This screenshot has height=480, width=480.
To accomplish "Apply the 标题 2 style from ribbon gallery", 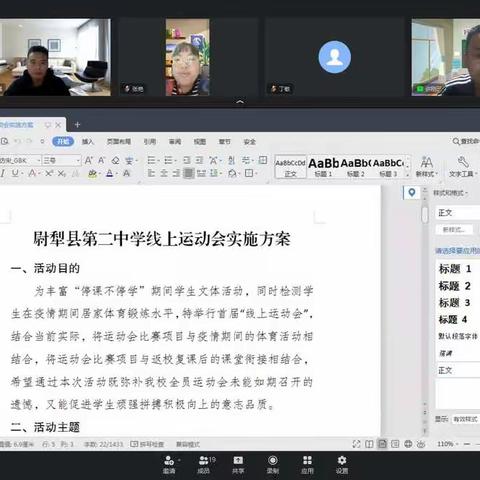I will pyautogui.click(x=356, y=167).
